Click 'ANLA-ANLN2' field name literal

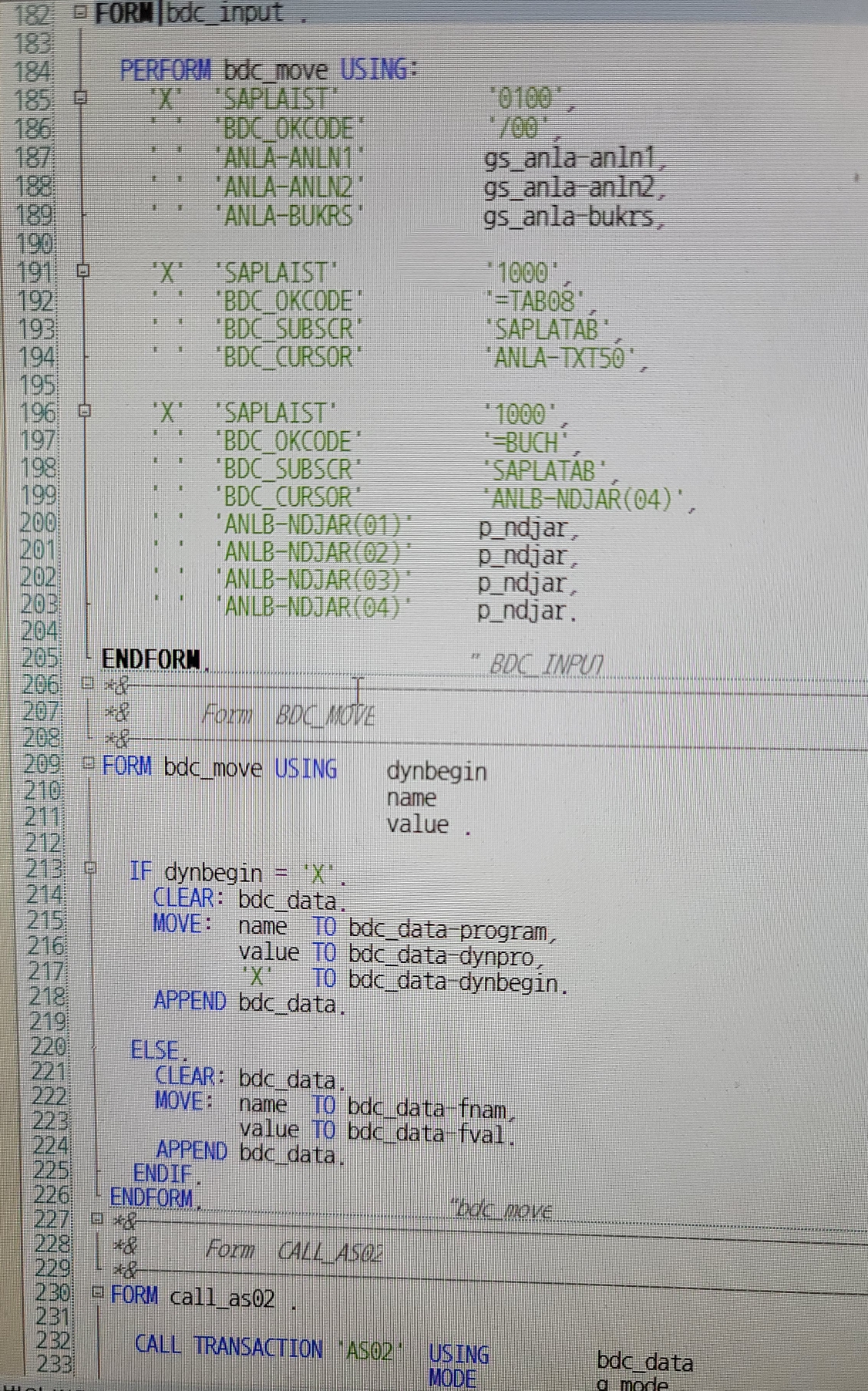tap(289, 186)
